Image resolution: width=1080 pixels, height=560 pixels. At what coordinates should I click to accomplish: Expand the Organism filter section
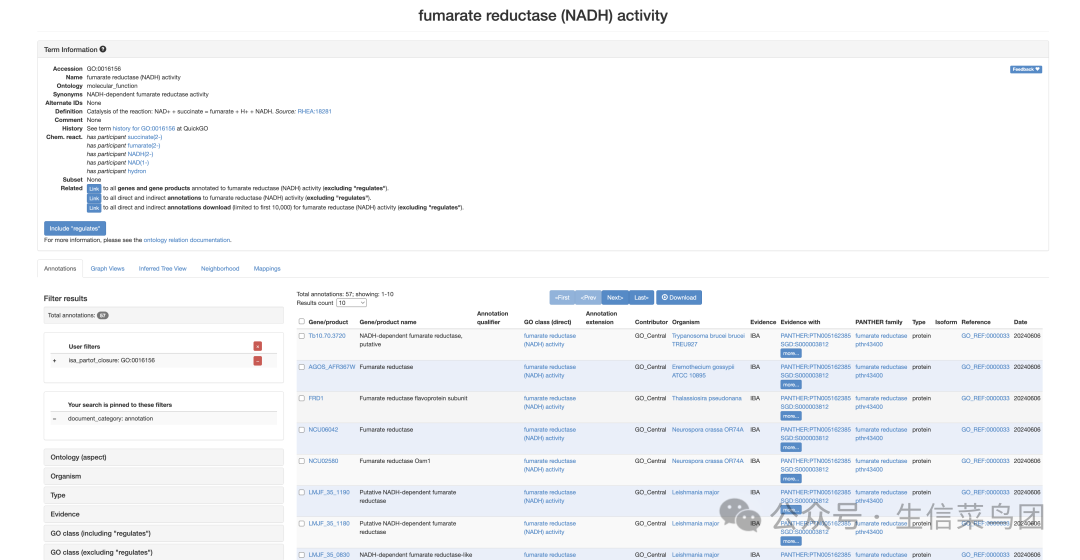click(164, 476)
